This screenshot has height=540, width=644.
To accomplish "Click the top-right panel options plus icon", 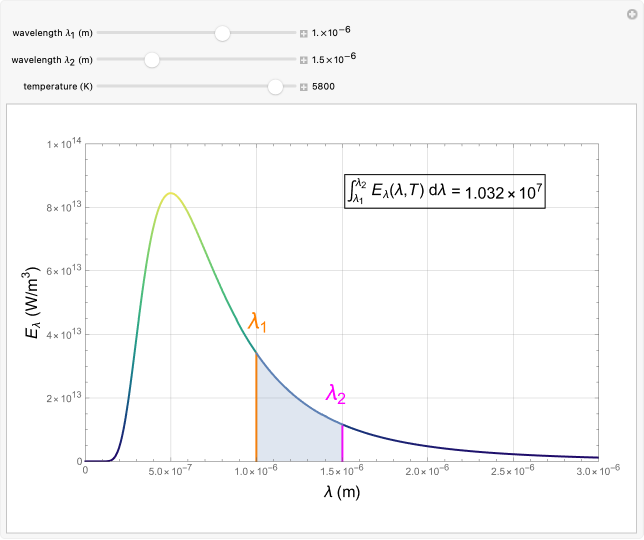I will 632,13.
